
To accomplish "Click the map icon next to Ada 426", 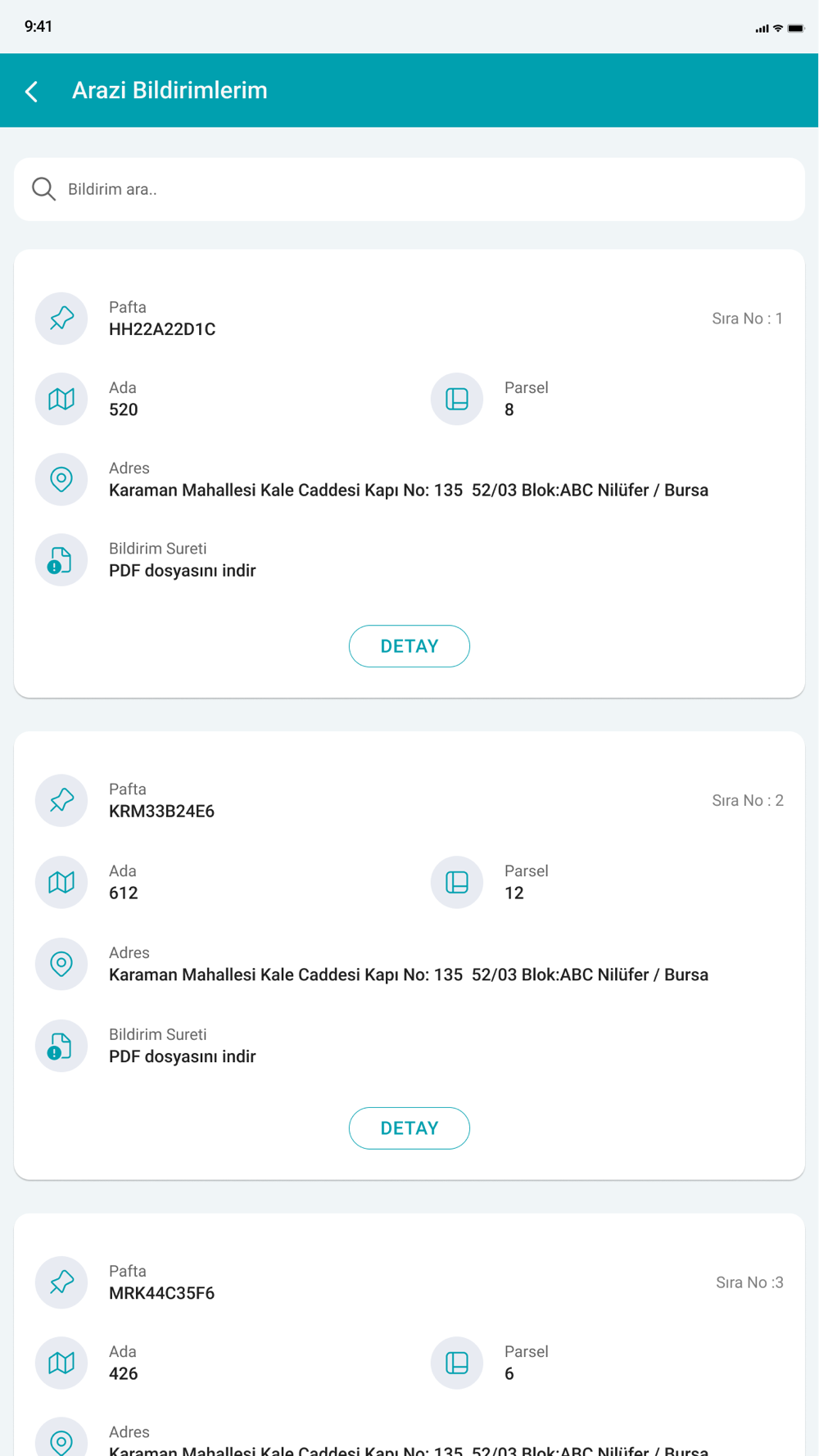I will 61,1363.
